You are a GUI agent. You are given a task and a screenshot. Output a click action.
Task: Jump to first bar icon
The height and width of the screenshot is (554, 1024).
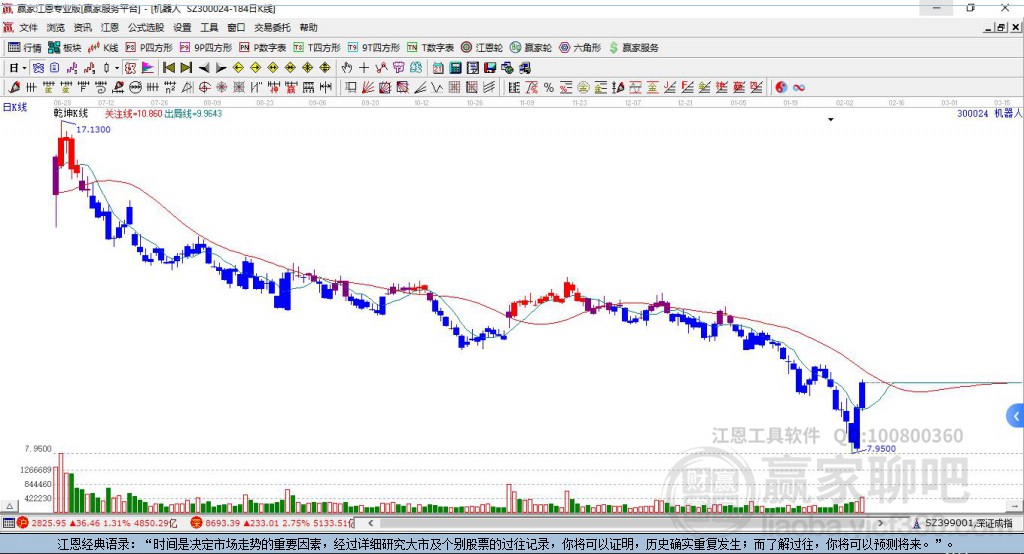168,68
